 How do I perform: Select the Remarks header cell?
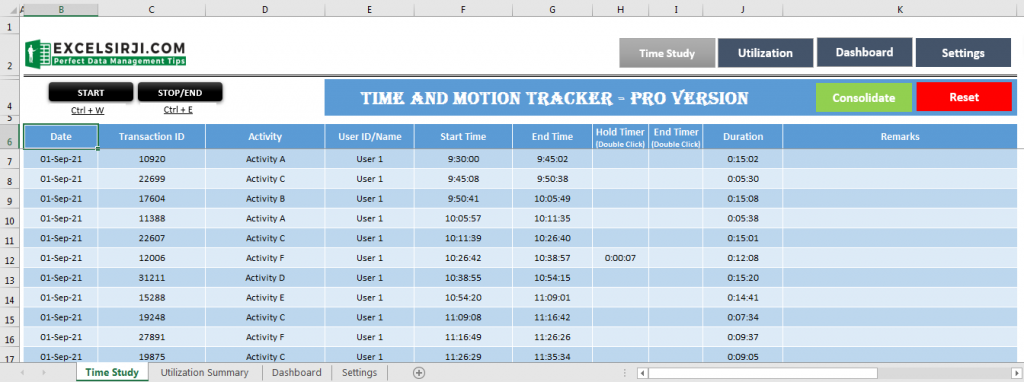click(x=900, y=136)
